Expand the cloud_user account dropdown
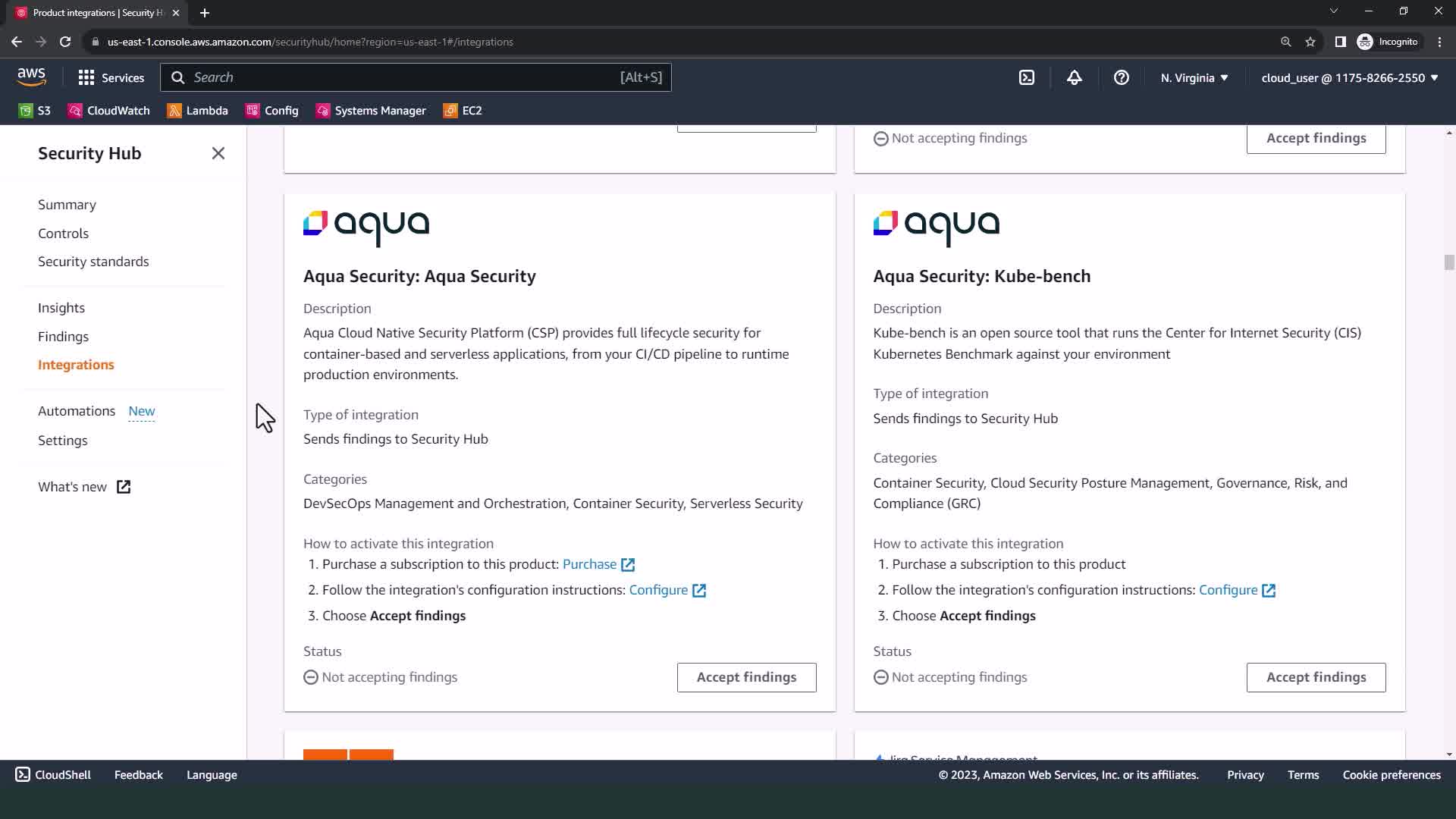The height and width of the screenshot is (819, 1456). point(1349,77)
